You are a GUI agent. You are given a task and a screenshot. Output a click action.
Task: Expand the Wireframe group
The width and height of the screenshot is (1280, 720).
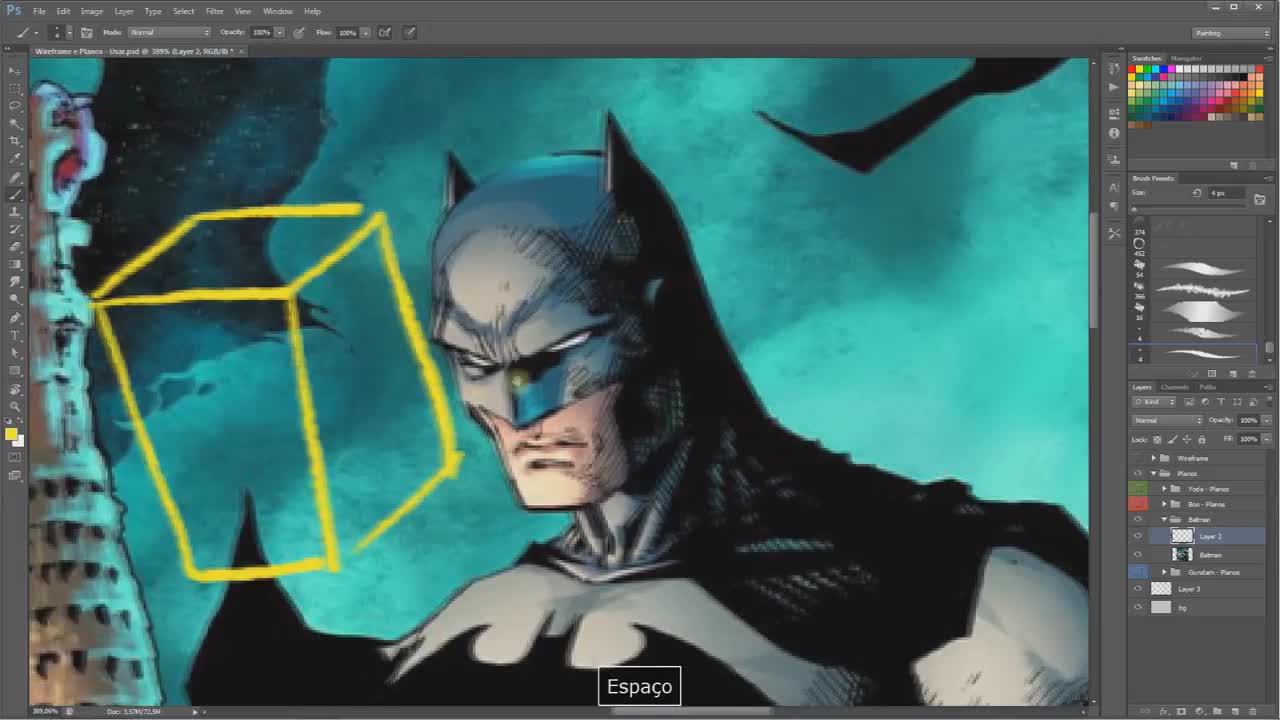point(1154,458)
